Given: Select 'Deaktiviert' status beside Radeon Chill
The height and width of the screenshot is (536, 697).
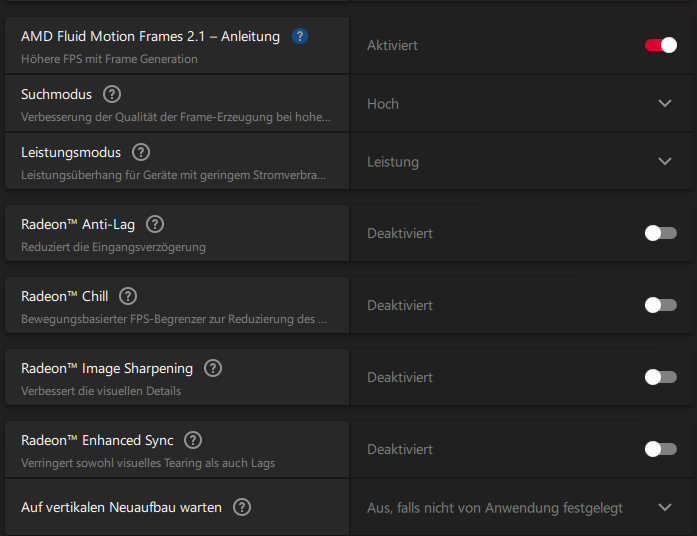Looking at the screenshot, I should [400, 305].
